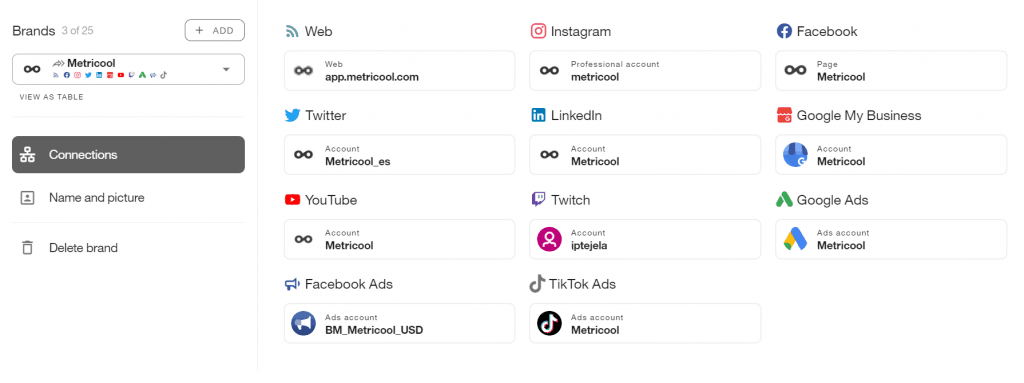This screenshot has width=1024, height=383.
Task: Click the Google Ads logo icon
Action: pyautogui.click(x=784, y=200)
